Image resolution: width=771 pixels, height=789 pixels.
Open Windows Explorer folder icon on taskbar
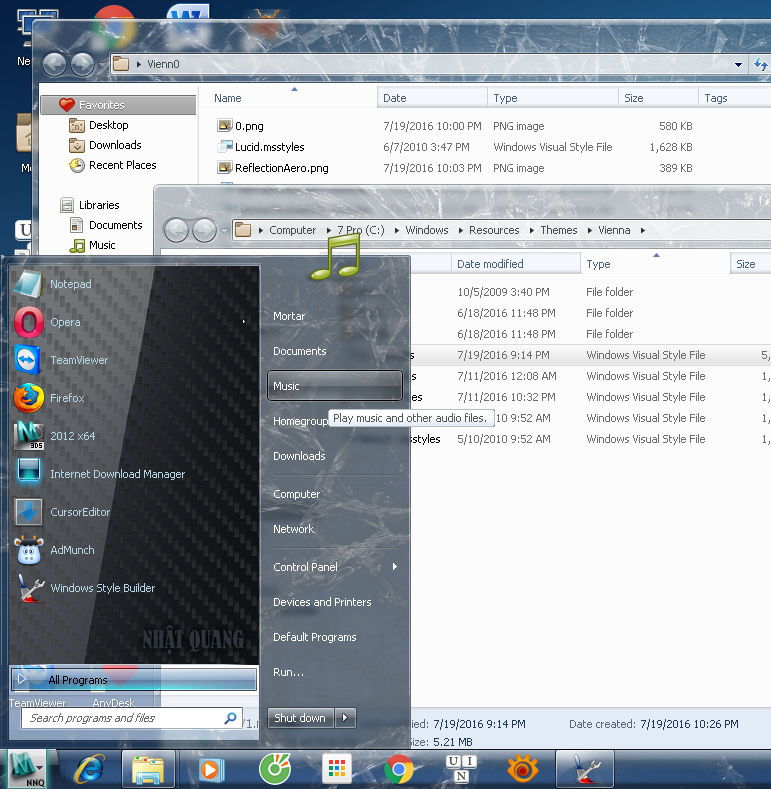tap(148, 769)
